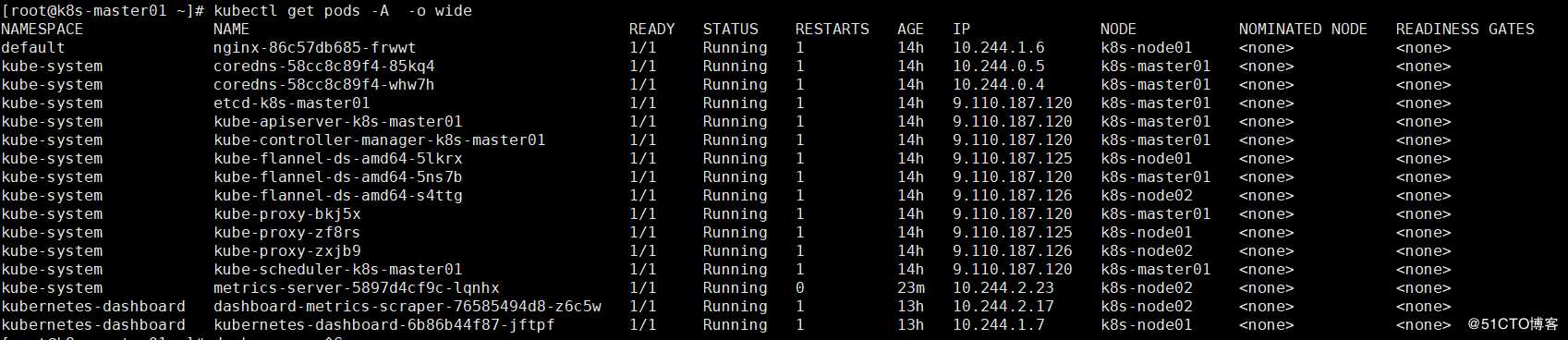This screenshot has width=1568, height=340.
Task: Click the IP column header
Action: [962, 30]
